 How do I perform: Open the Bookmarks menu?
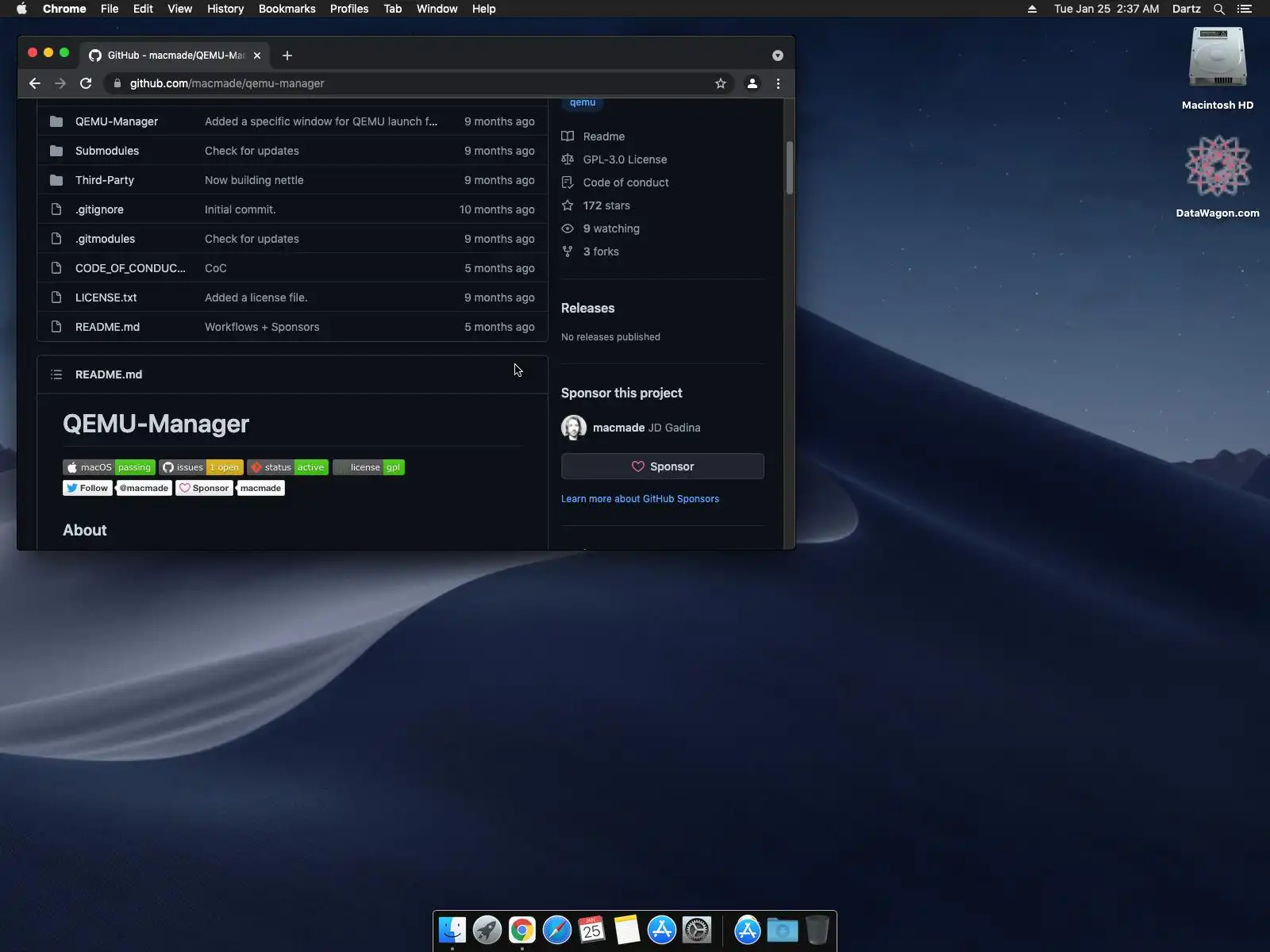287,9
